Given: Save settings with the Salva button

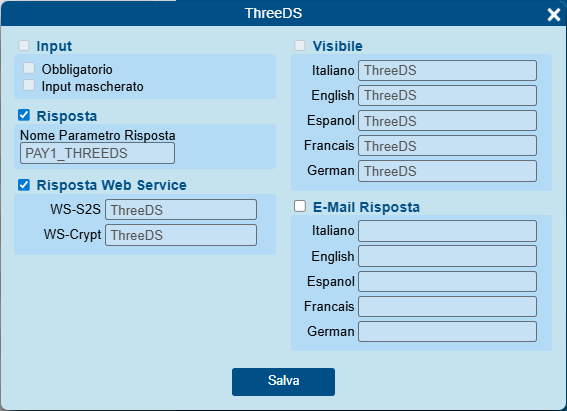Looking at the screenshot, I should [x=284, y=382].
